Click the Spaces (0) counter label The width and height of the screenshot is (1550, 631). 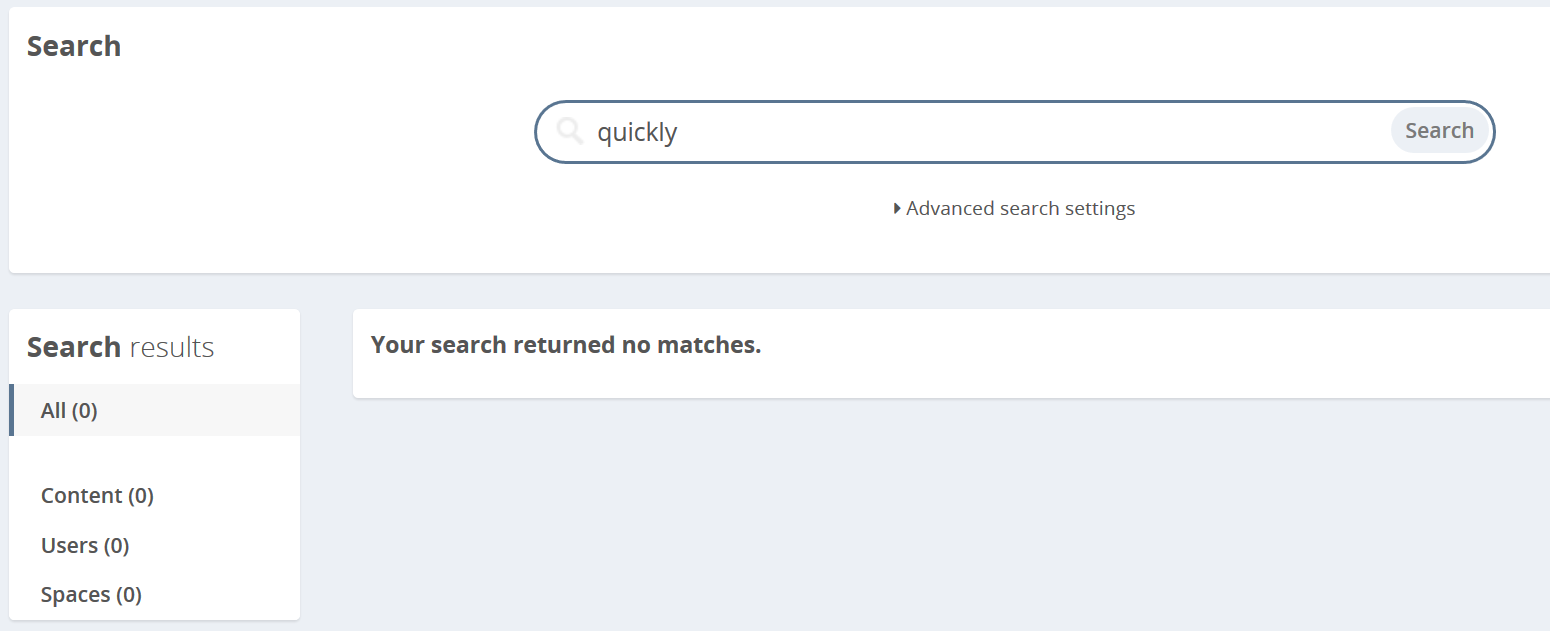[x=91, y=594]
